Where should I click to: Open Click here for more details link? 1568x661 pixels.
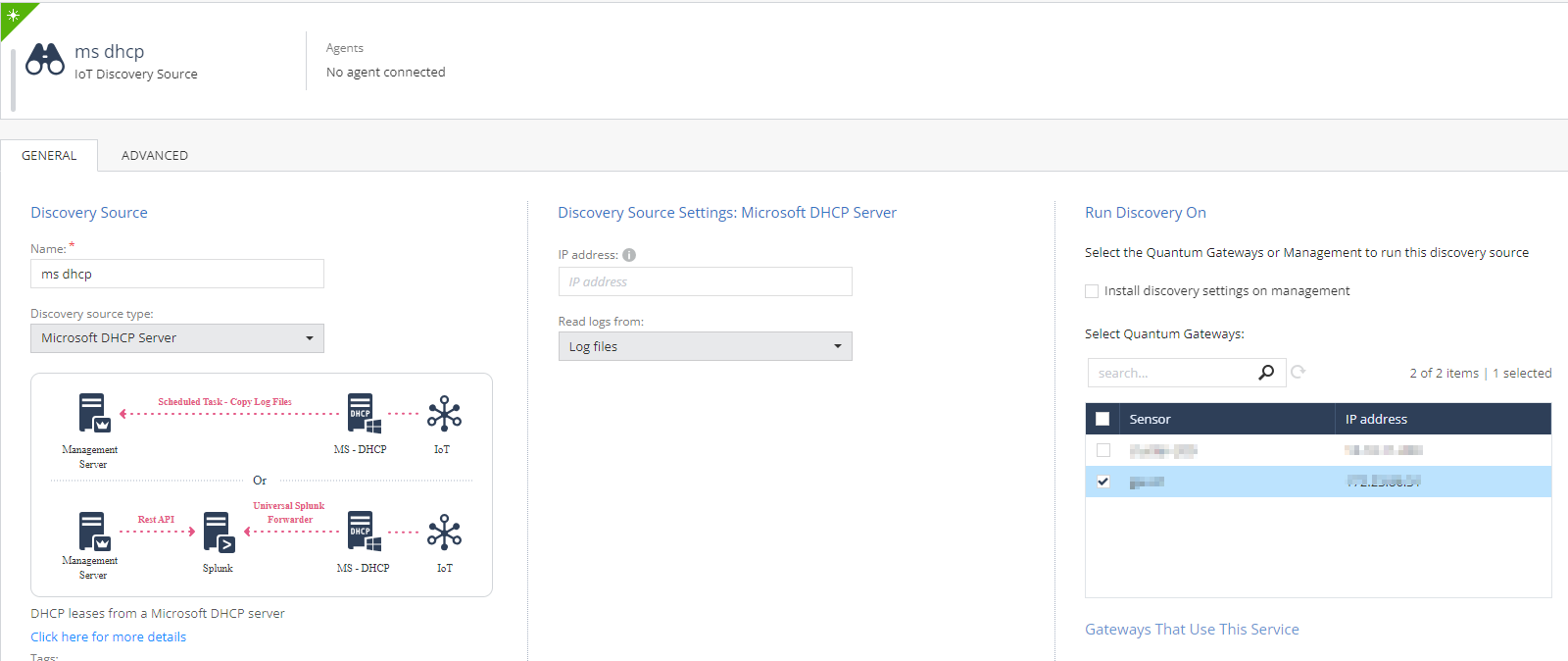(x=109, y=636)
